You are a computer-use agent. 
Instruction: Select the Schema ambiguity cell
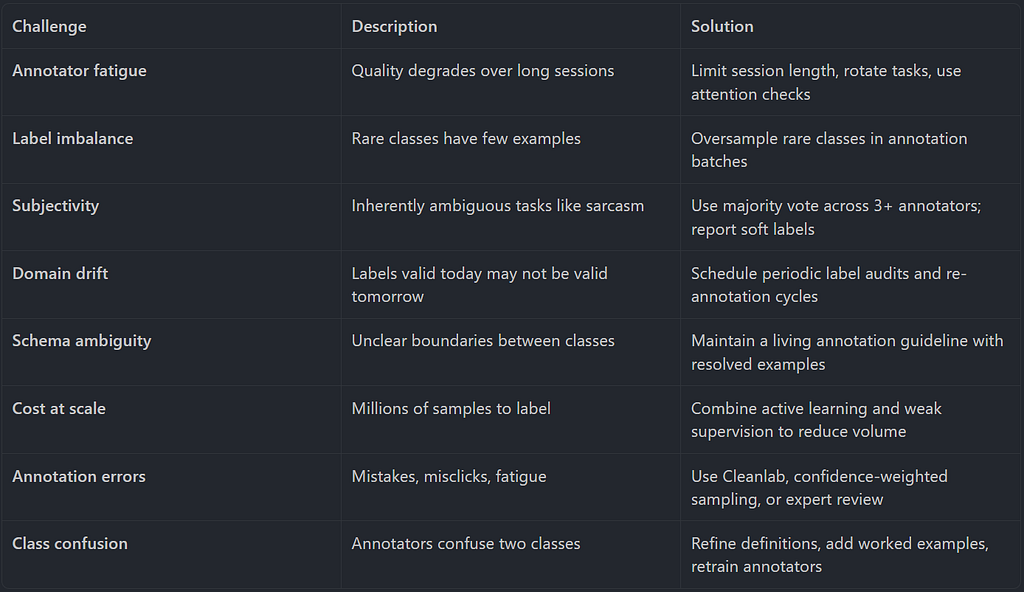click(x=82, y=341)
